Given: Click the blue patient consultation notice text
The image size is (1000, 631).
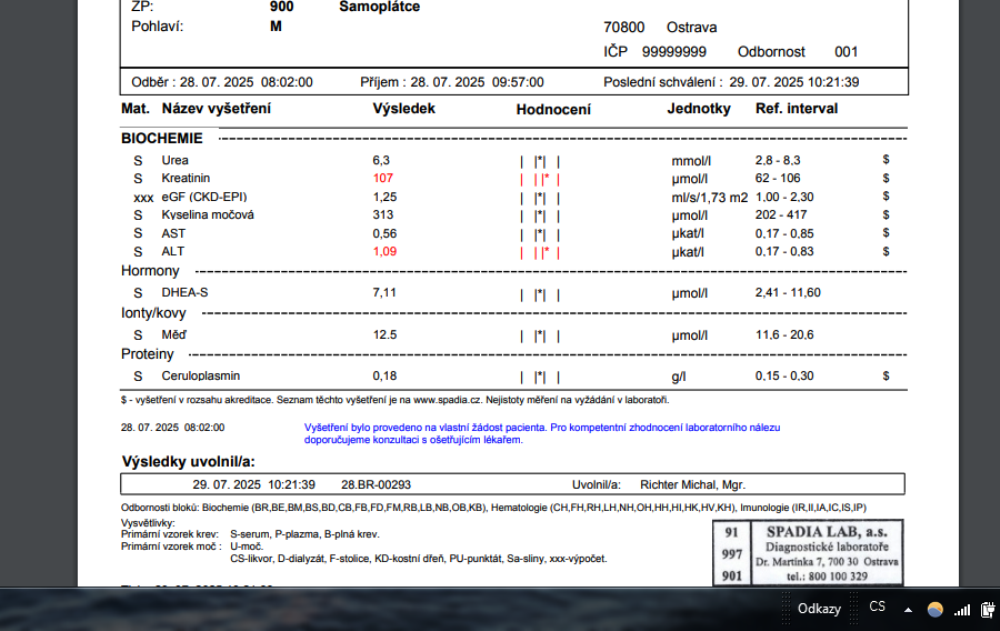Looking at the screenshot, I should click(541, 433).
